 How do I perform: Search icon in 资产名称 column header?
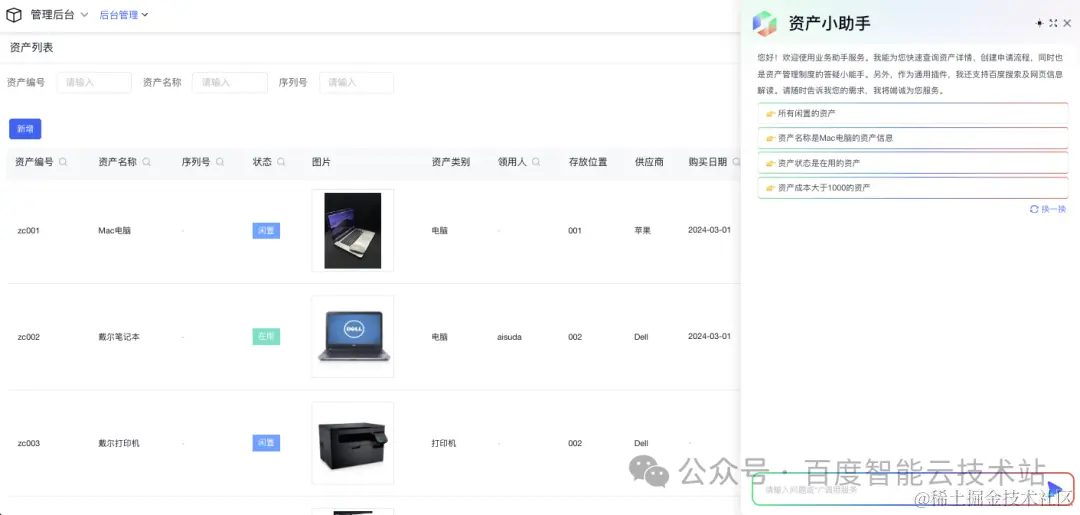(x=147, y=162)
